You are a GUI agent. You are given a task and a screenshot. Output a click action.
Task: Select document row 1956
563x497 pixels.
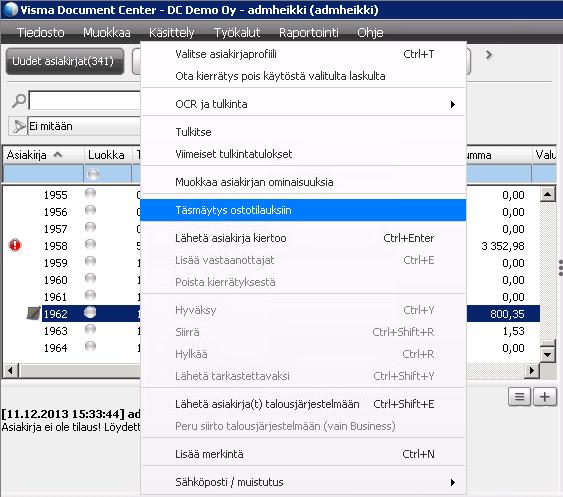pos(55,212)
